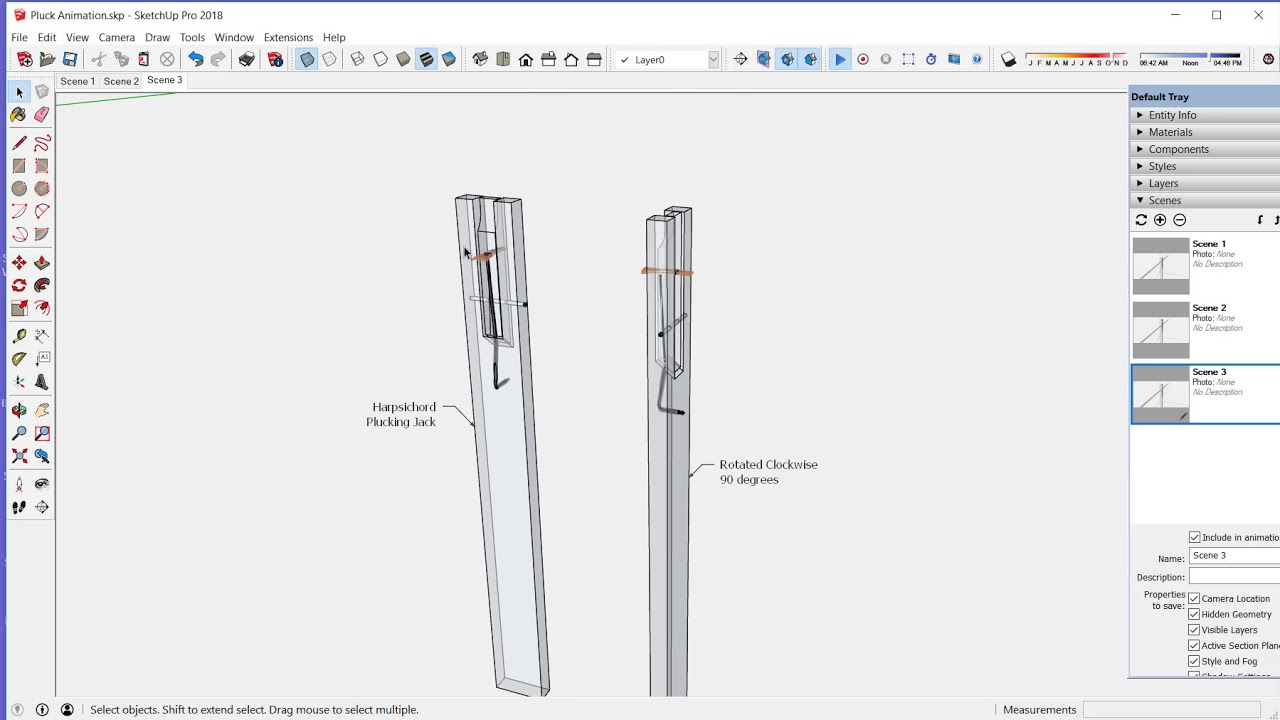Uncheck Hidden Geometry property
Screen dimensions: 1280x720
point(1194,615)
